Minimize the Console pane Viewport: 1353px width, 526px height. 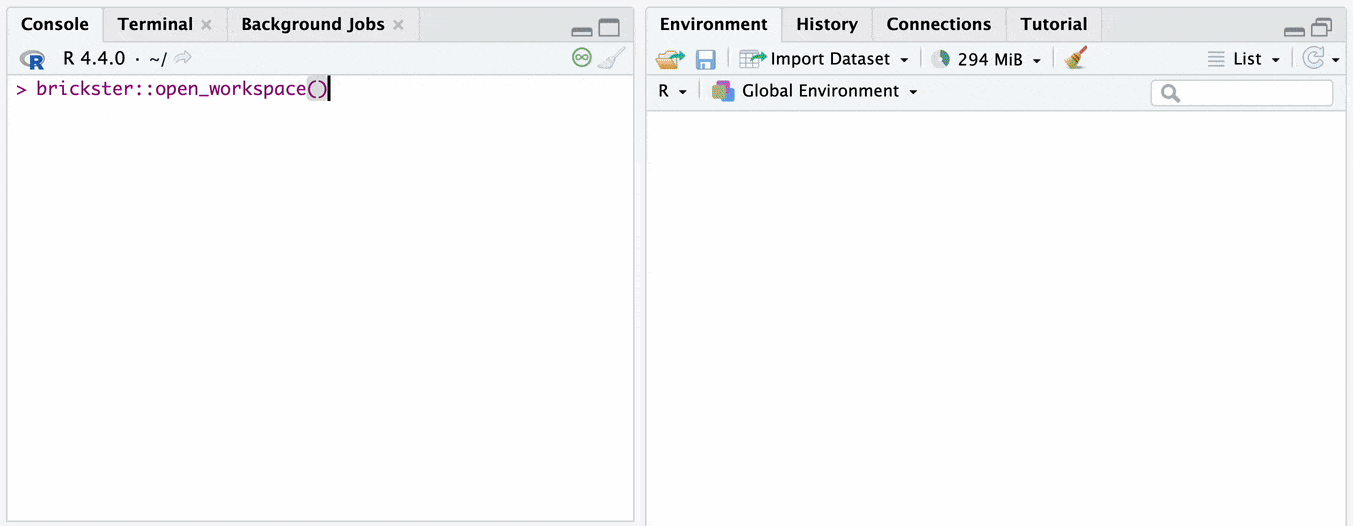point(582,30)
